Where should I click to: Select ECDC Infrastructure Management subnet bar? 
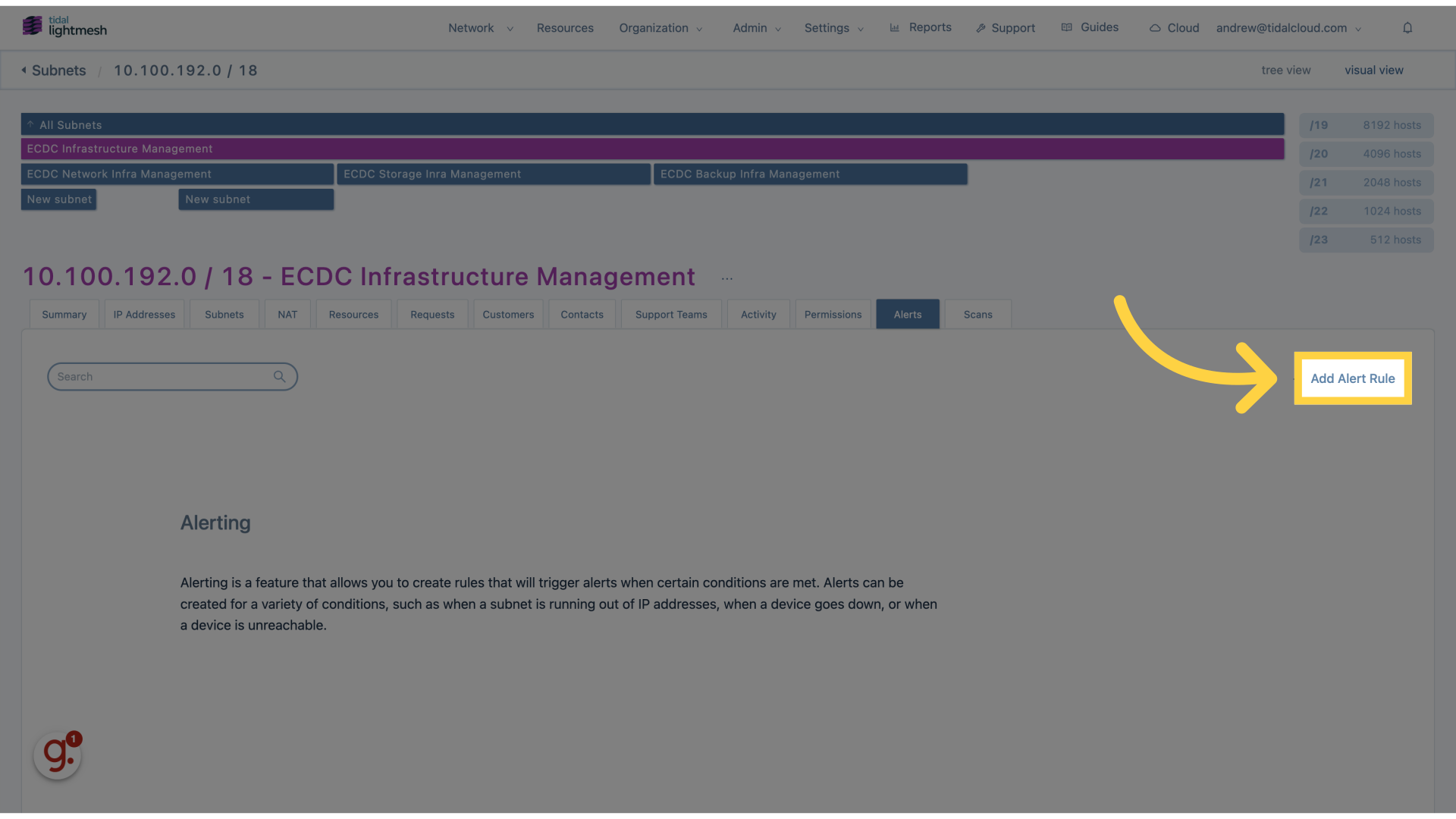tap(652, 149)
